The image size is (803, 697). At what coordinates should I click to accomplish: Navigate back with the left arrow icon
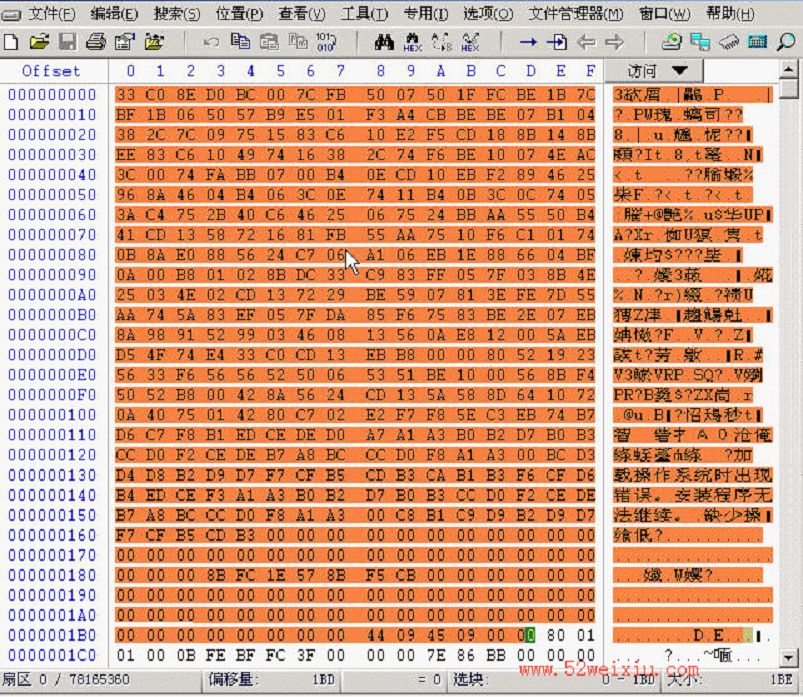click(586, 41)
